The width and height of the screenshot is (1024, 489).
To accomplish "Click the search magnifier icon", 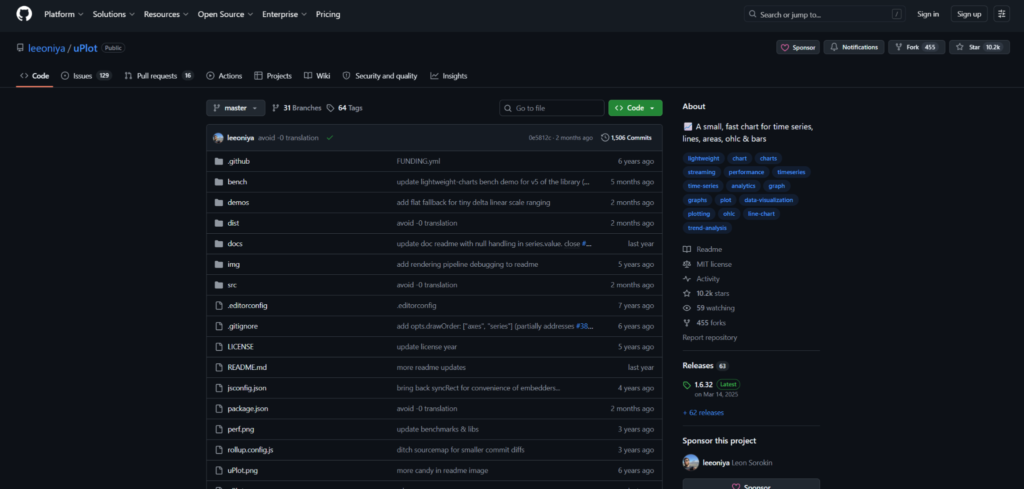I will [x=753, y=14].
